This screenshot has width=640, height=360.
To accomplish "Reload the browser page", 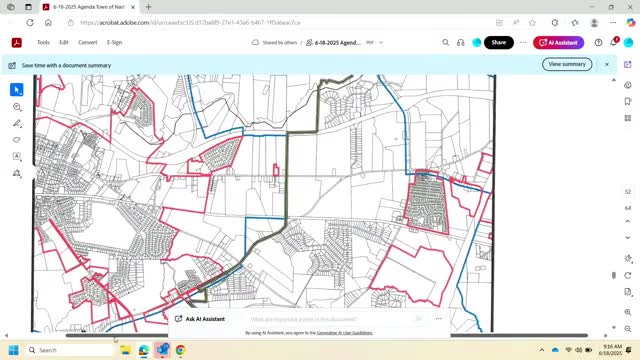I will click(x=30, y=23).
